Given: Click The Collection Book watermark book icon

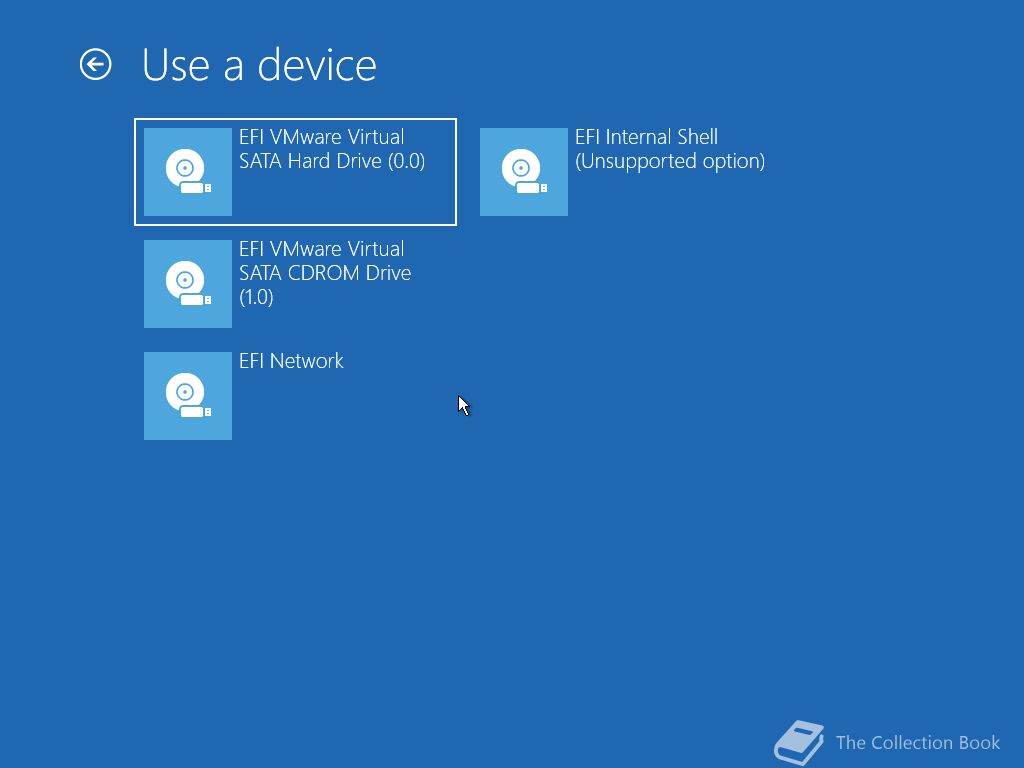Looking at the screenshot, I should click(799, 742).
